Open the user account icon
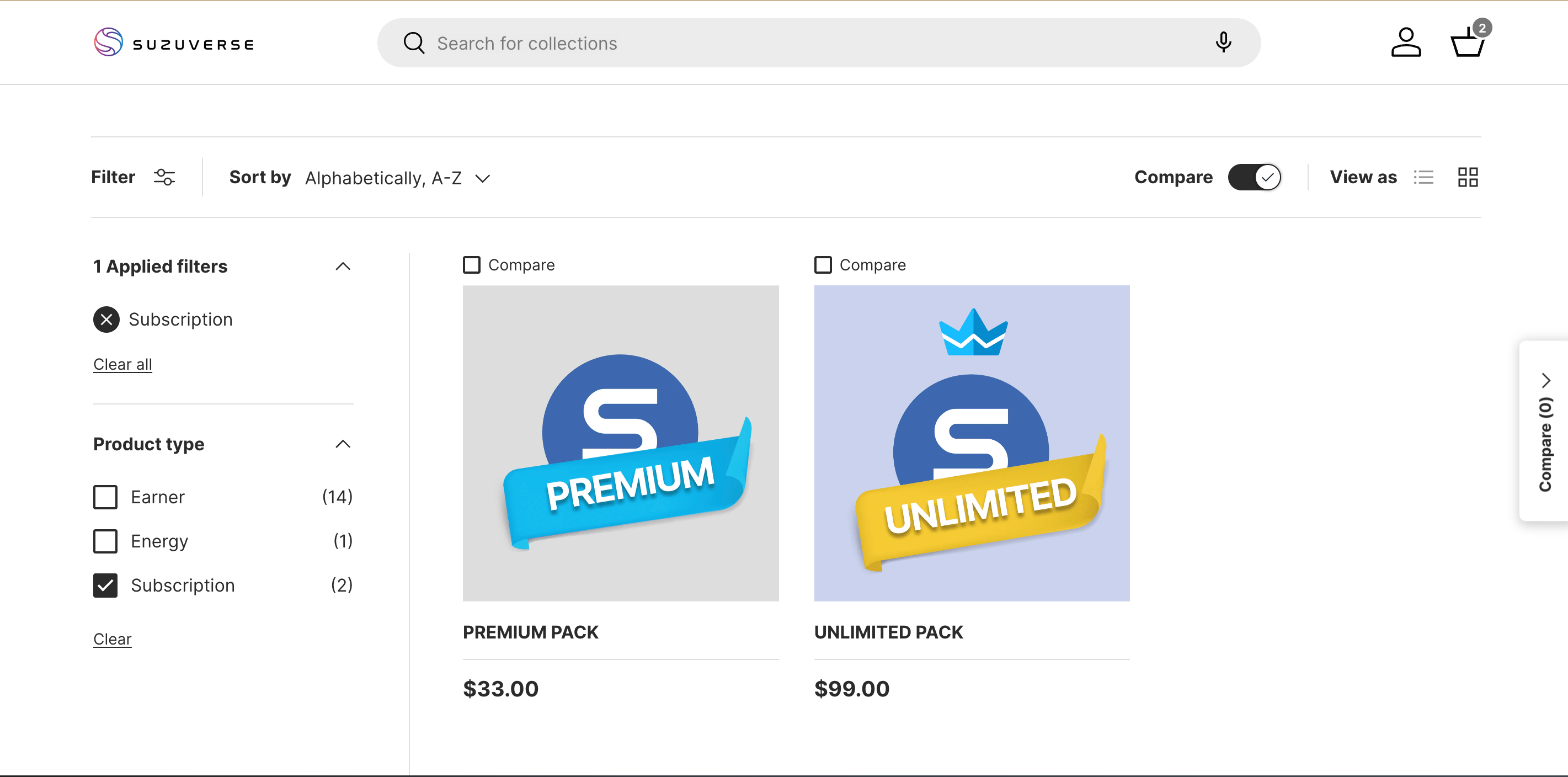Viewport: 1568px width, 777px height. tap(1405, 42)
